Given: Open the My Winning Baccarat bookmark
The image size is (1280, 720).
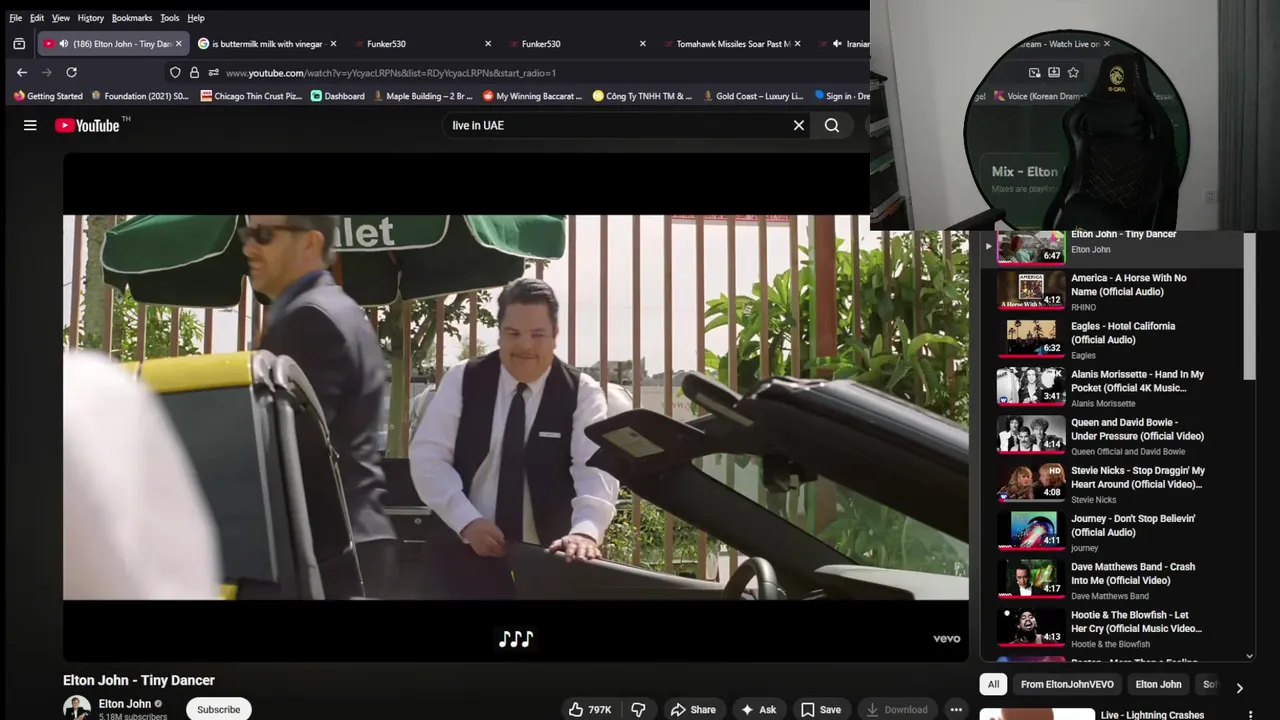Looking at the screenshot, I should pos(533,96).
